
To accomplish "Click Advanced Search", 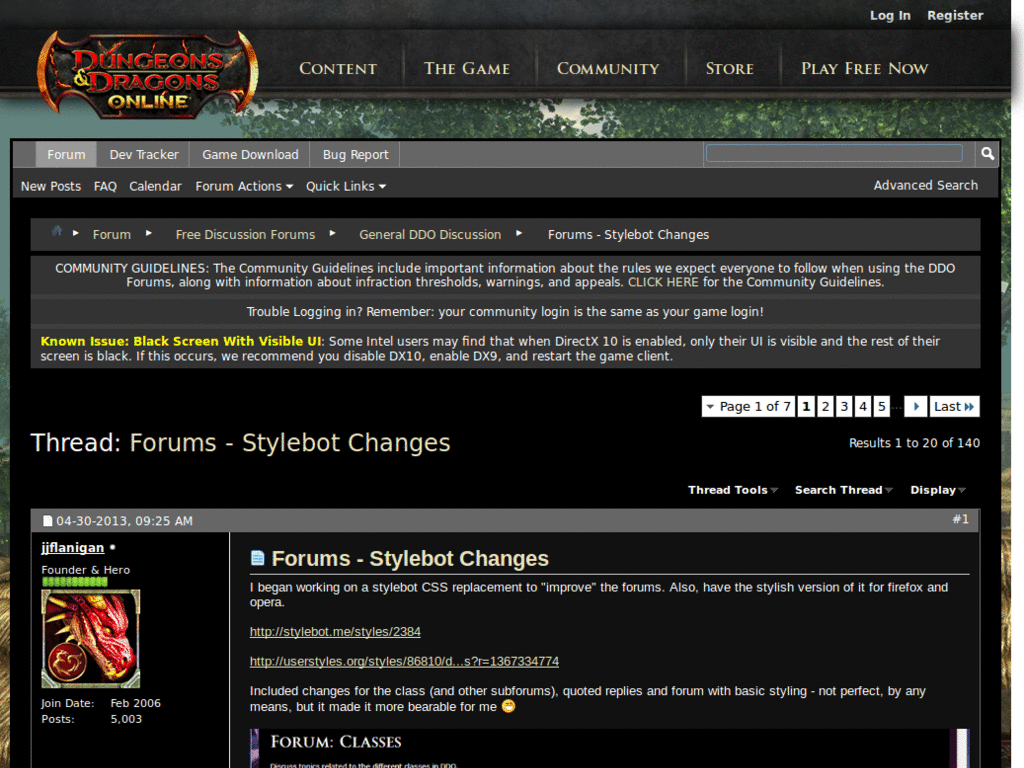I will tap(926, 185).
